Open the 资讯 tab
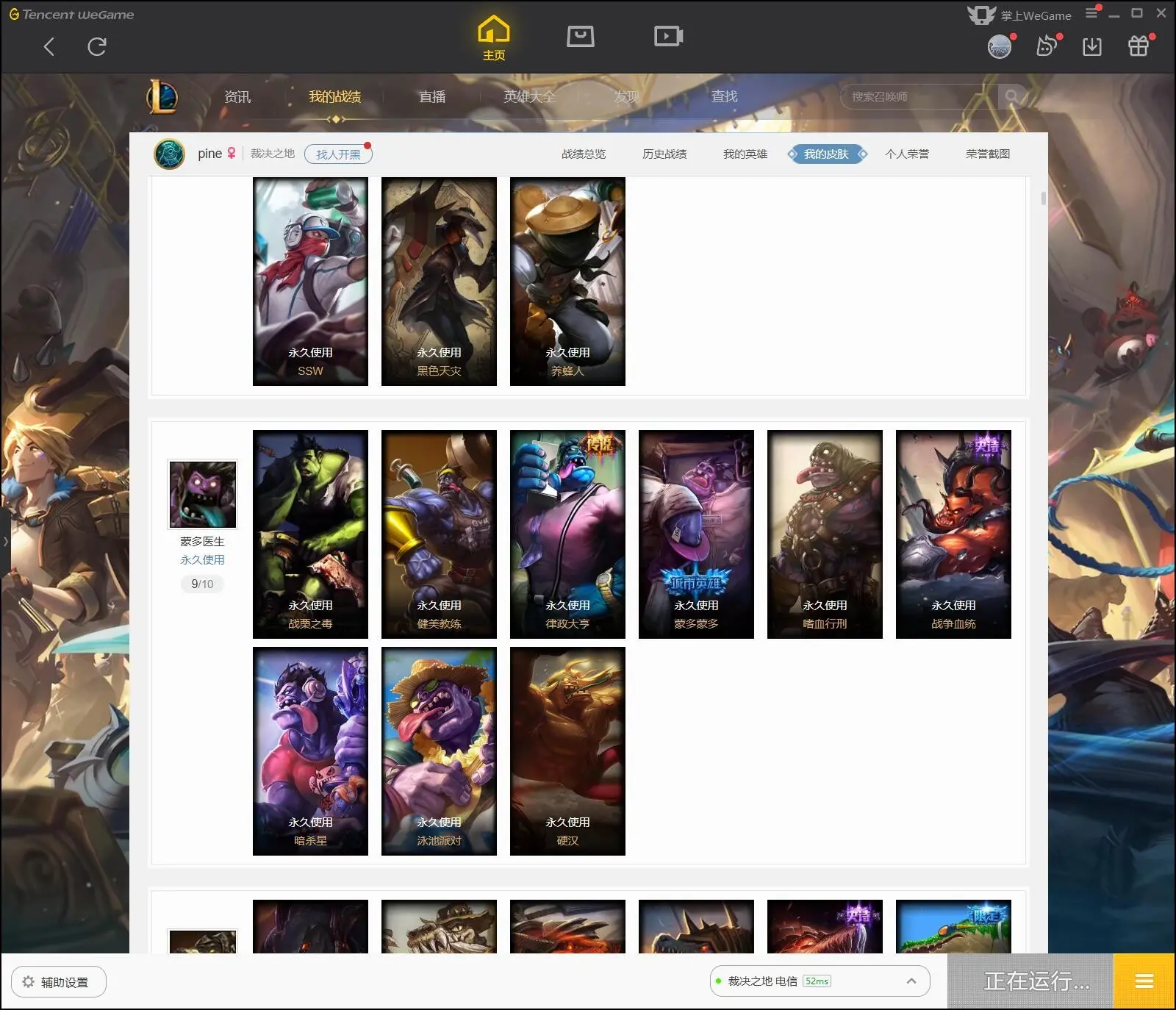Viewport: 1176px width, 1010px height. coord(237,97)
